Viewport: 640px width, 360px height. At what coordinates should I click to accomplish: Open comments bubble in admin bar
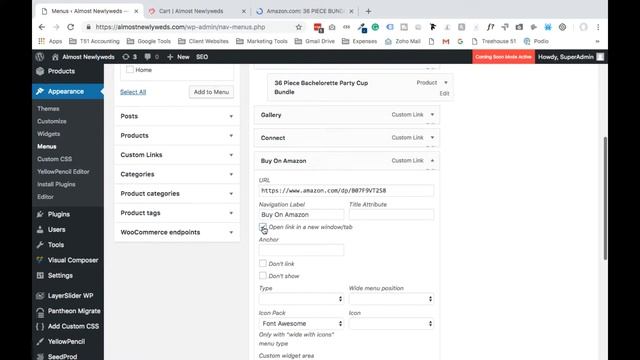tap(151, 57)
